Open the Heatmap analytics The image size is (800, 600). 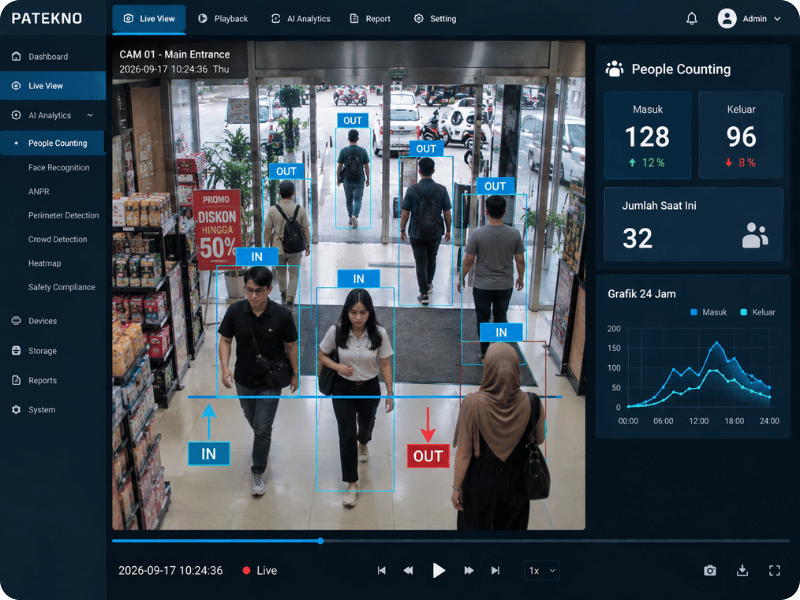(44, 263)
